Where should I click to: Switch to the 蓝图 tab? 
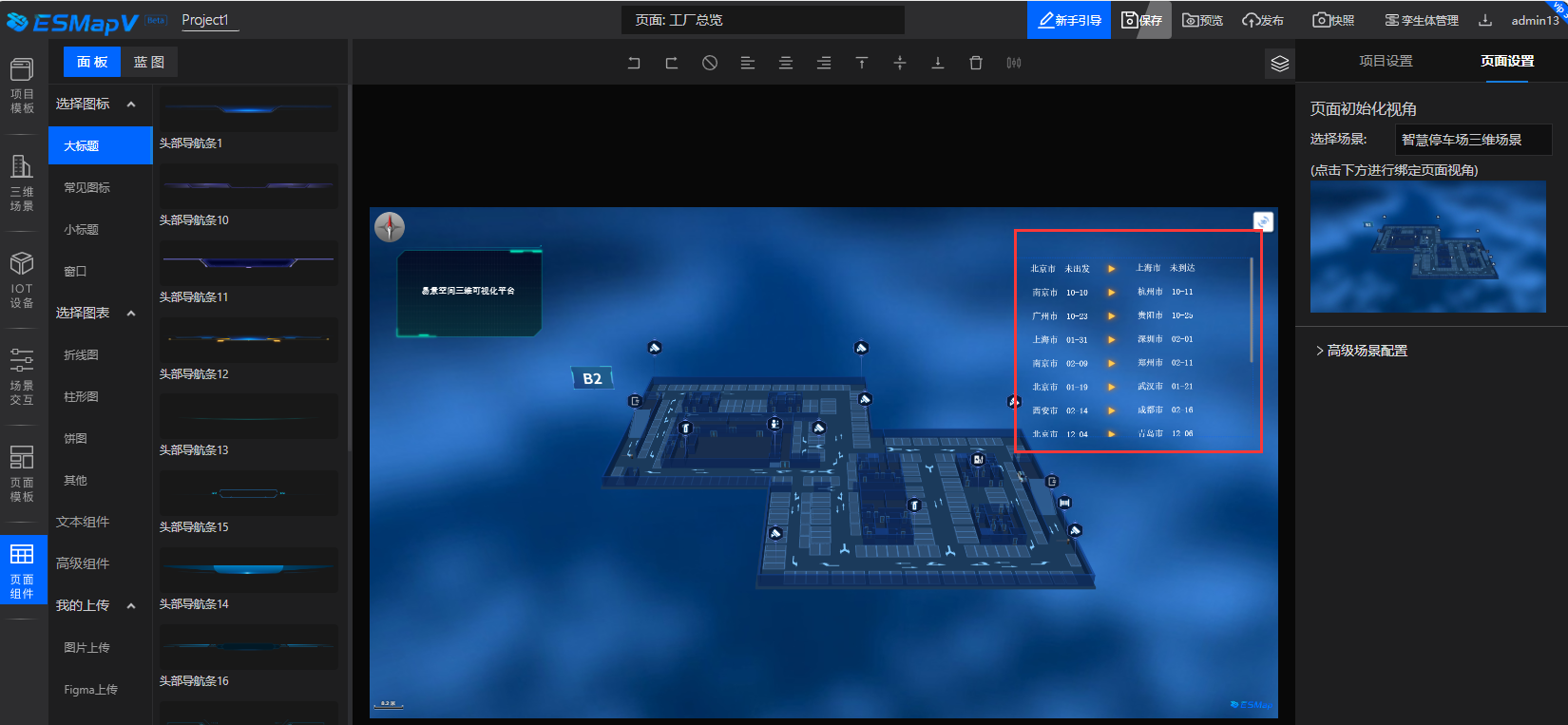point(149,62)
